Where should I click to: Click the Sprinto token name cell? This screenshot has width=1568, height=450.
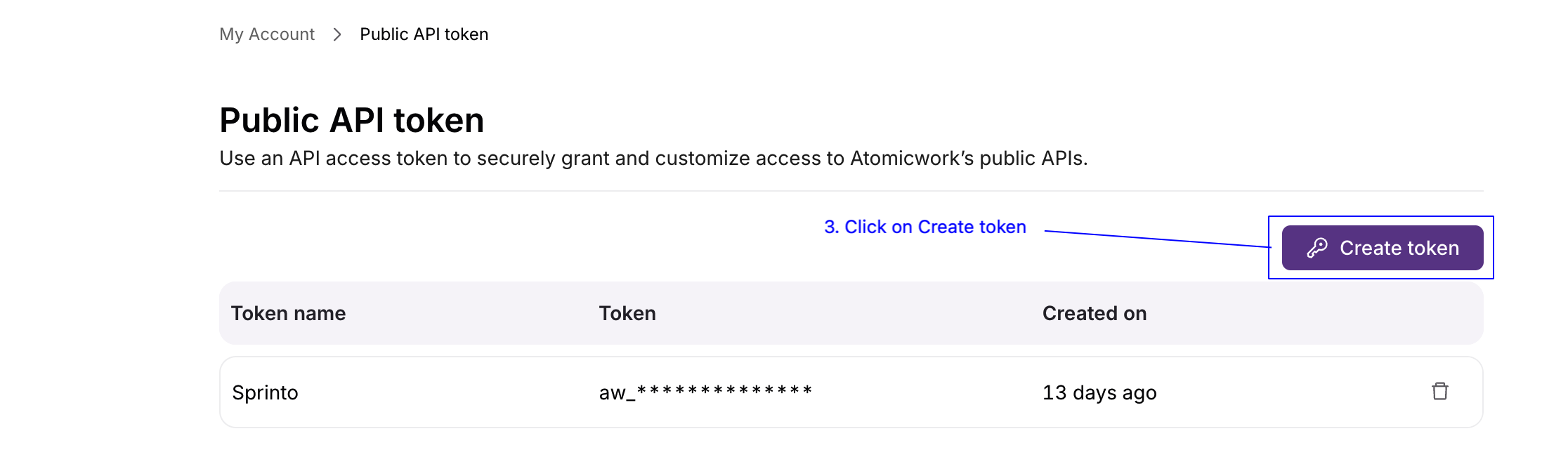(x=263, y=391)
